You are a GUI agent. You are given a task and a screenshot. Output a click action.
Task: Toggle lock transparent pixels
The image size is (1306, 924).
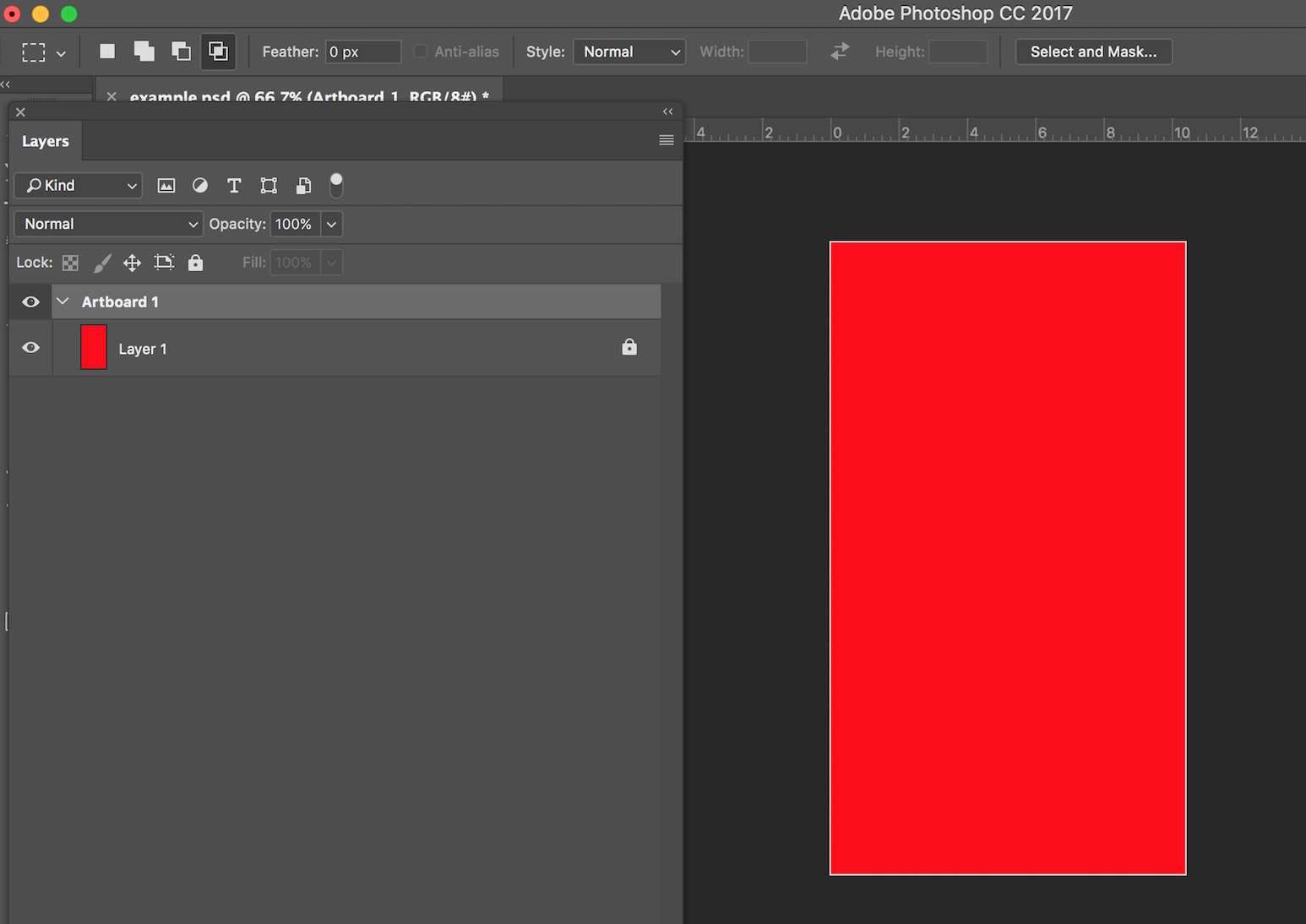click(x=71, y=263)
